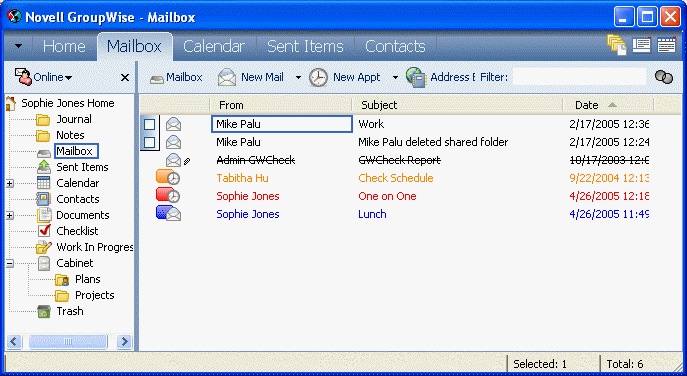Image resolution: width=687 pixels, height=376 pixels.
Task: Click the 'Total: 6' status bar entry
Action: point(625,364)
